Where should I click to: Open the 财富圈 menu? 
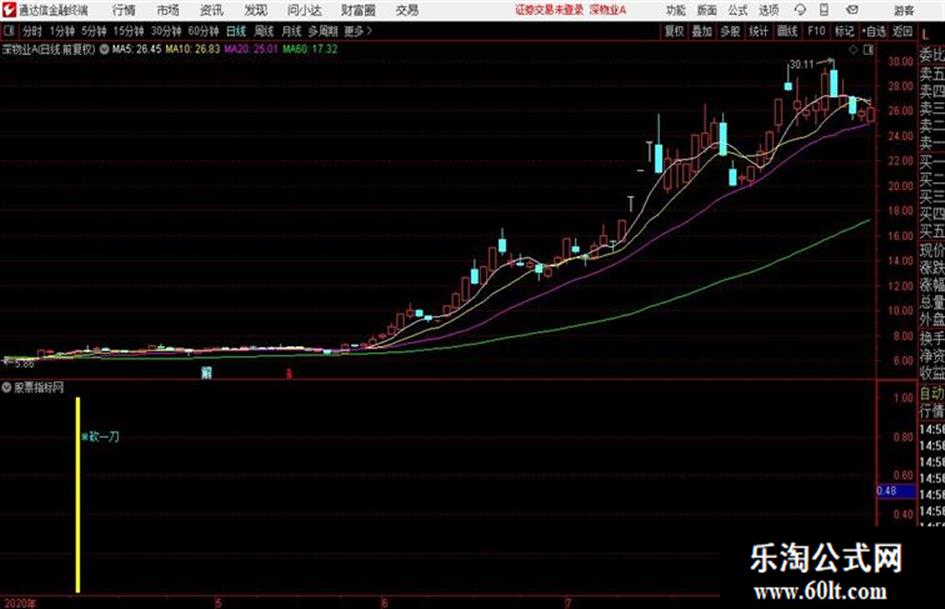click(x=358, y=10)
